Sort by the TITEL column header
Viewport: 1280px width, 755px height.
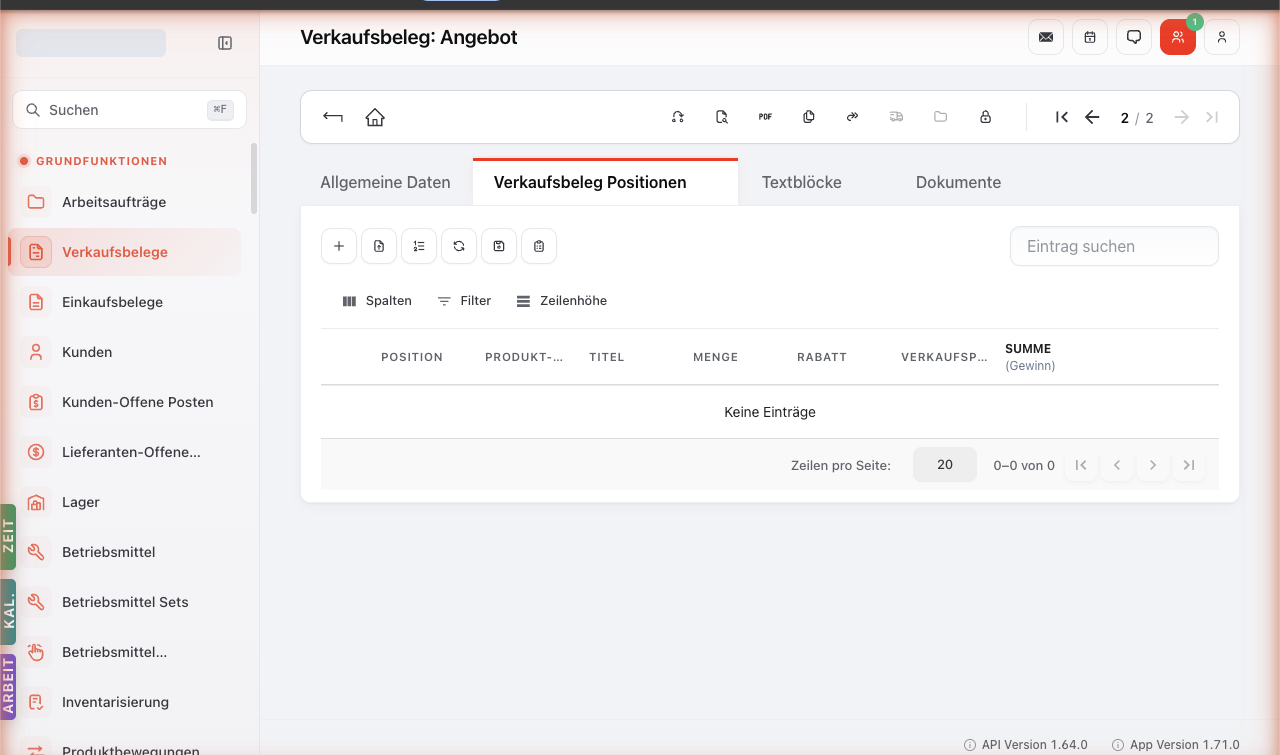coord(607,357)
